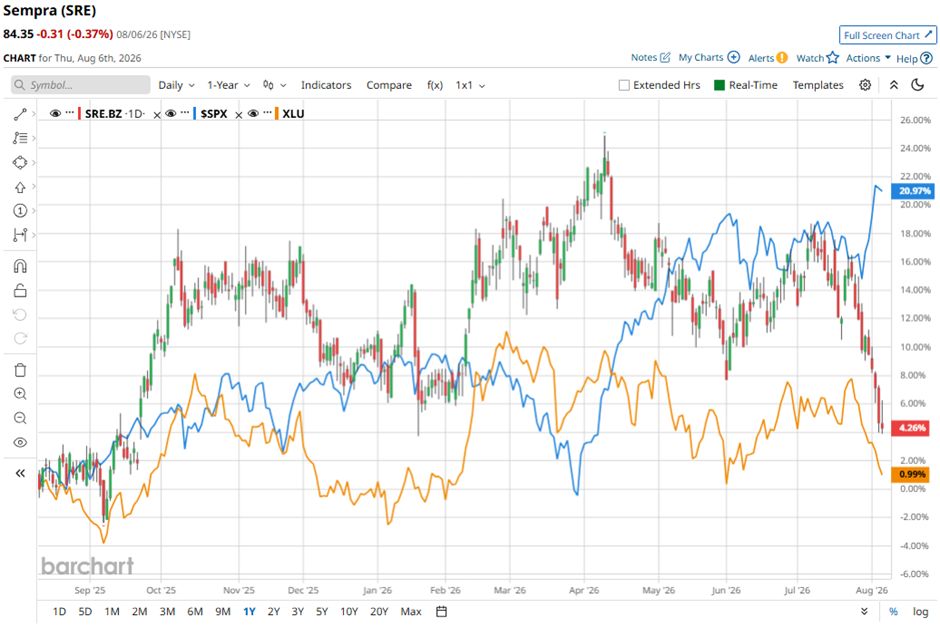940x627 pixels.
Task: Toggle the magnet snap mode
Action: 20,266
